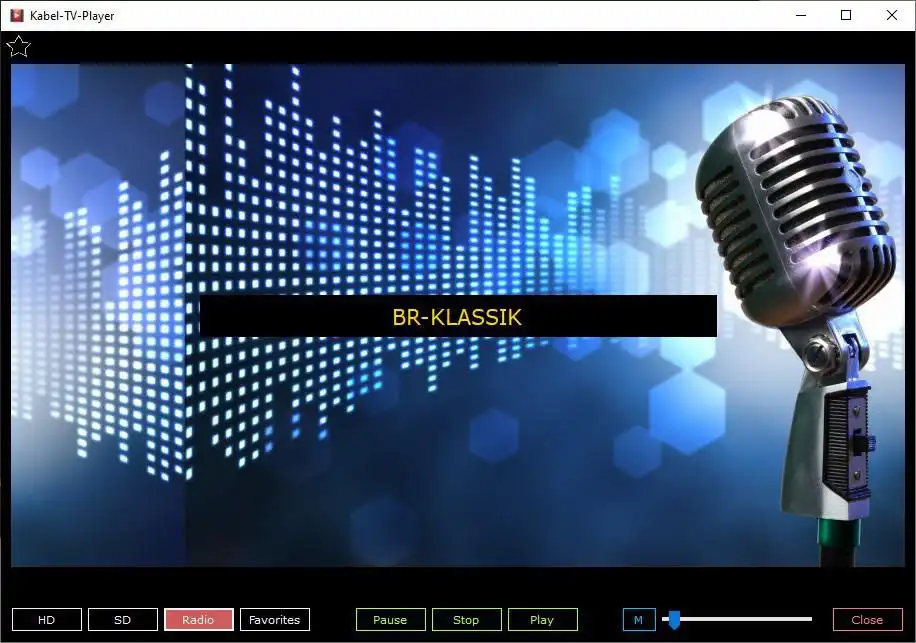Viewport: 916px width, 643px height.
Task: Close the player using the red Close button
Action: (868, 620)
